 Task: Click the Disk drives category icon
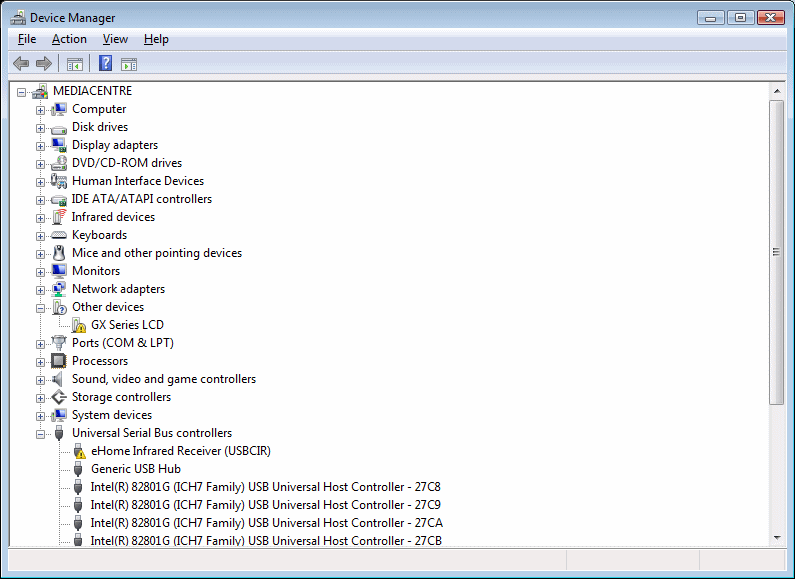point(59,128)
